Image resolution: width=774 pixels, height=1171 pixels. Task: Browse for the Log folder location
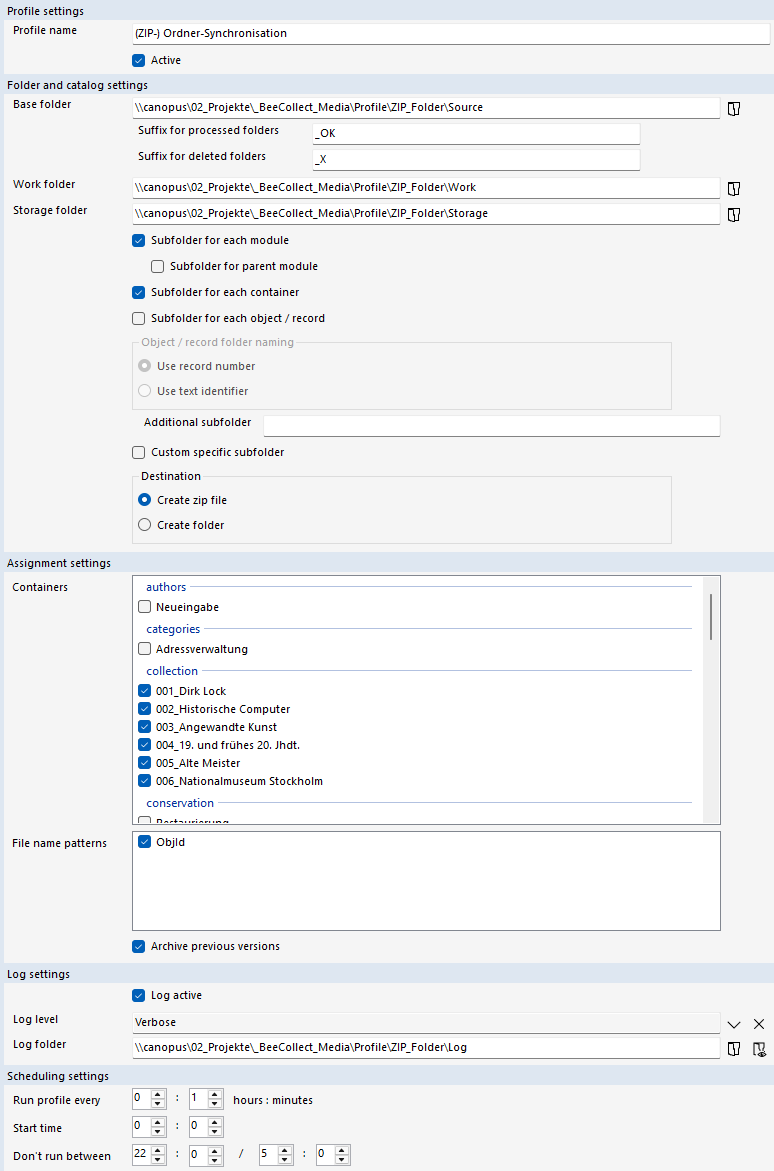pos(733,1048)
